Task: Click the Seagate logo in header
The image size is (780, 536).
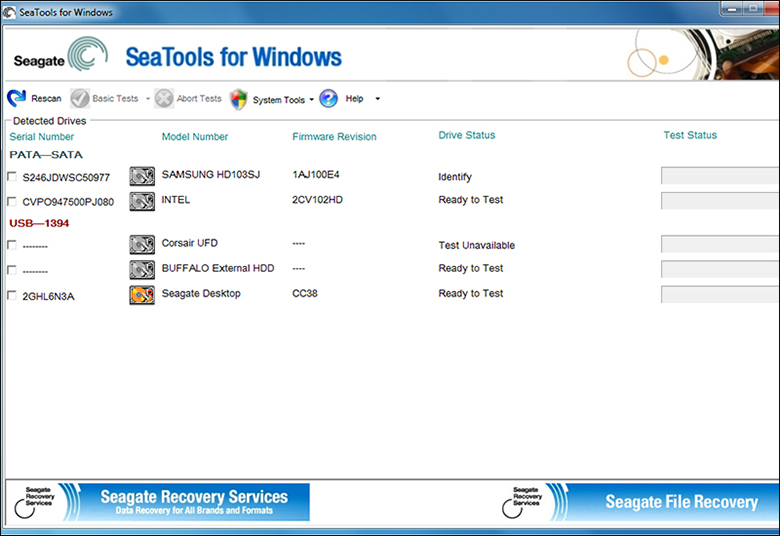Action: tap(60, 58)
